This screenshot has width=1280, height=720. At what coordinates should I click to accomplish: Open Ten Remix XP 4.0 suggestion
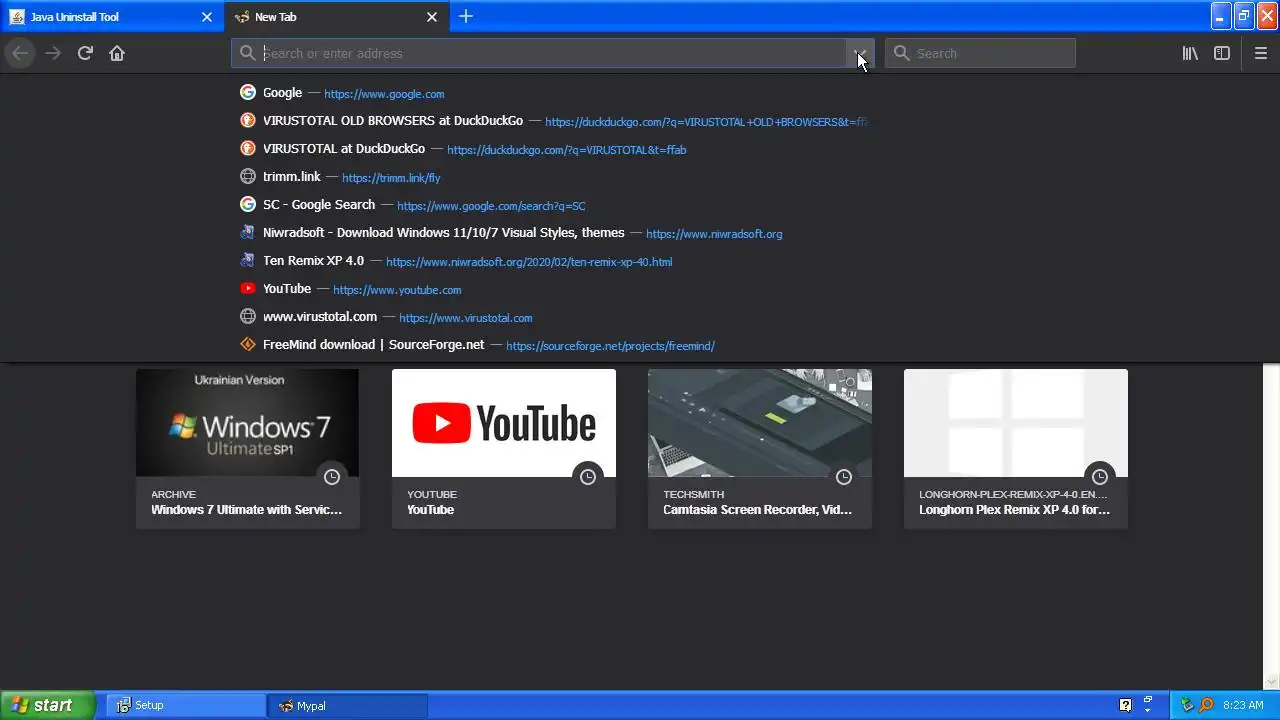640,261
